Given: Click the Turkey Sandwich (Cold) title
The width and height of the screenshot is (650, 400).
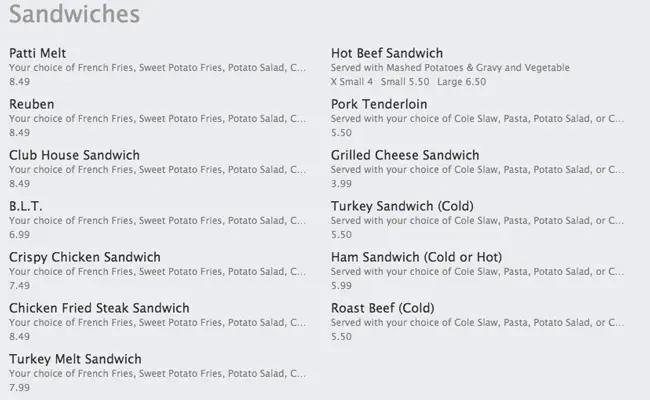Looking at the screenshot, I should (402, 206).
